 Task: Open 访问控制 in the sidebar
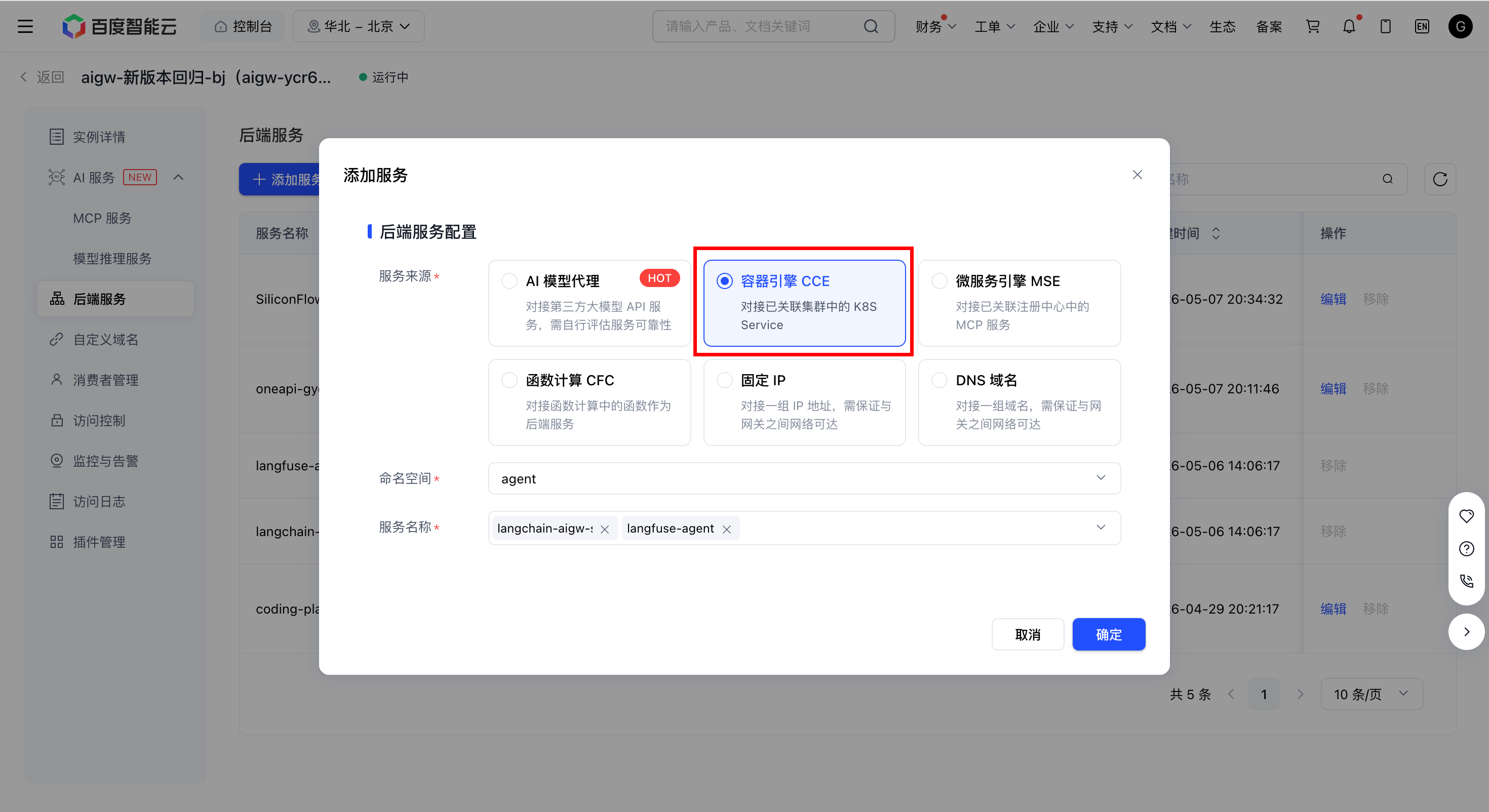click(x=115, y=420)
